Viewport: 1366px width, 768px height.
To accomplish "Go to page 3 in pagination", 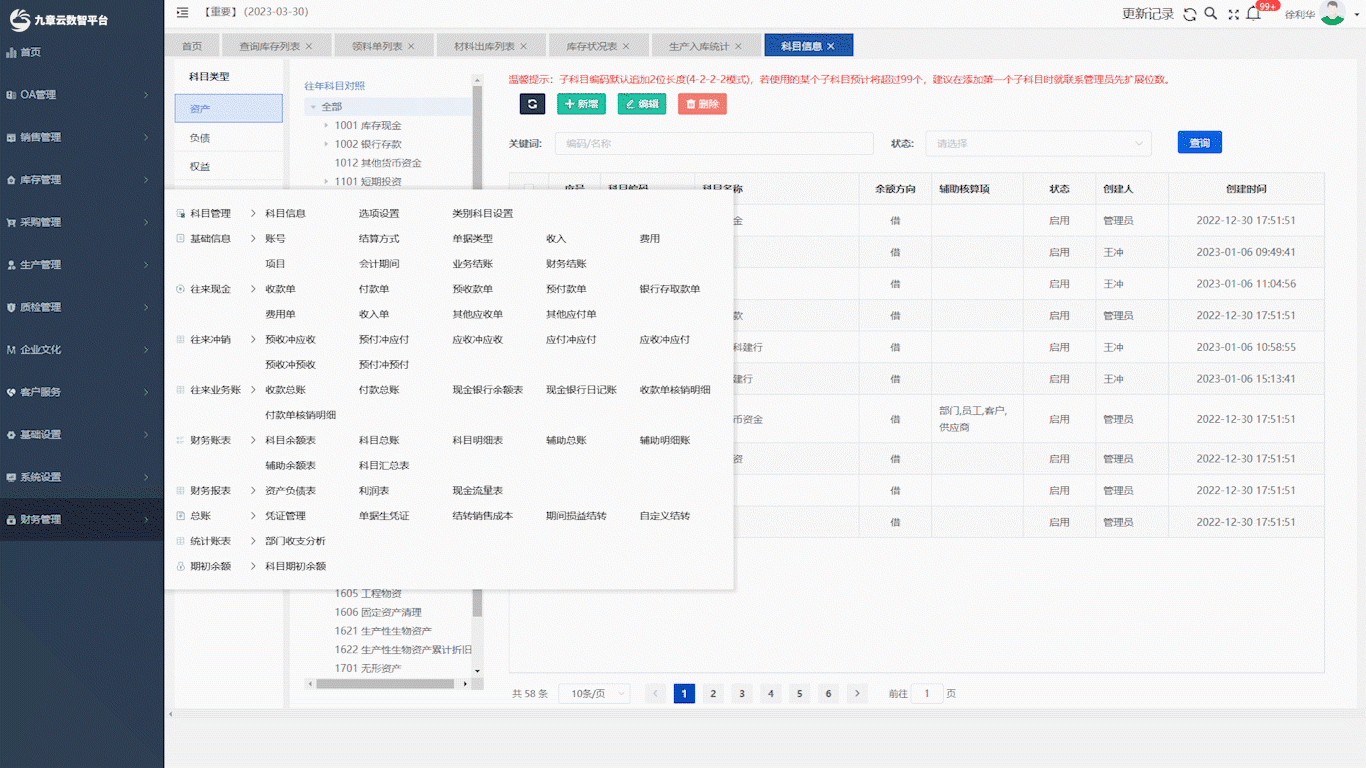I will (742, 693).
